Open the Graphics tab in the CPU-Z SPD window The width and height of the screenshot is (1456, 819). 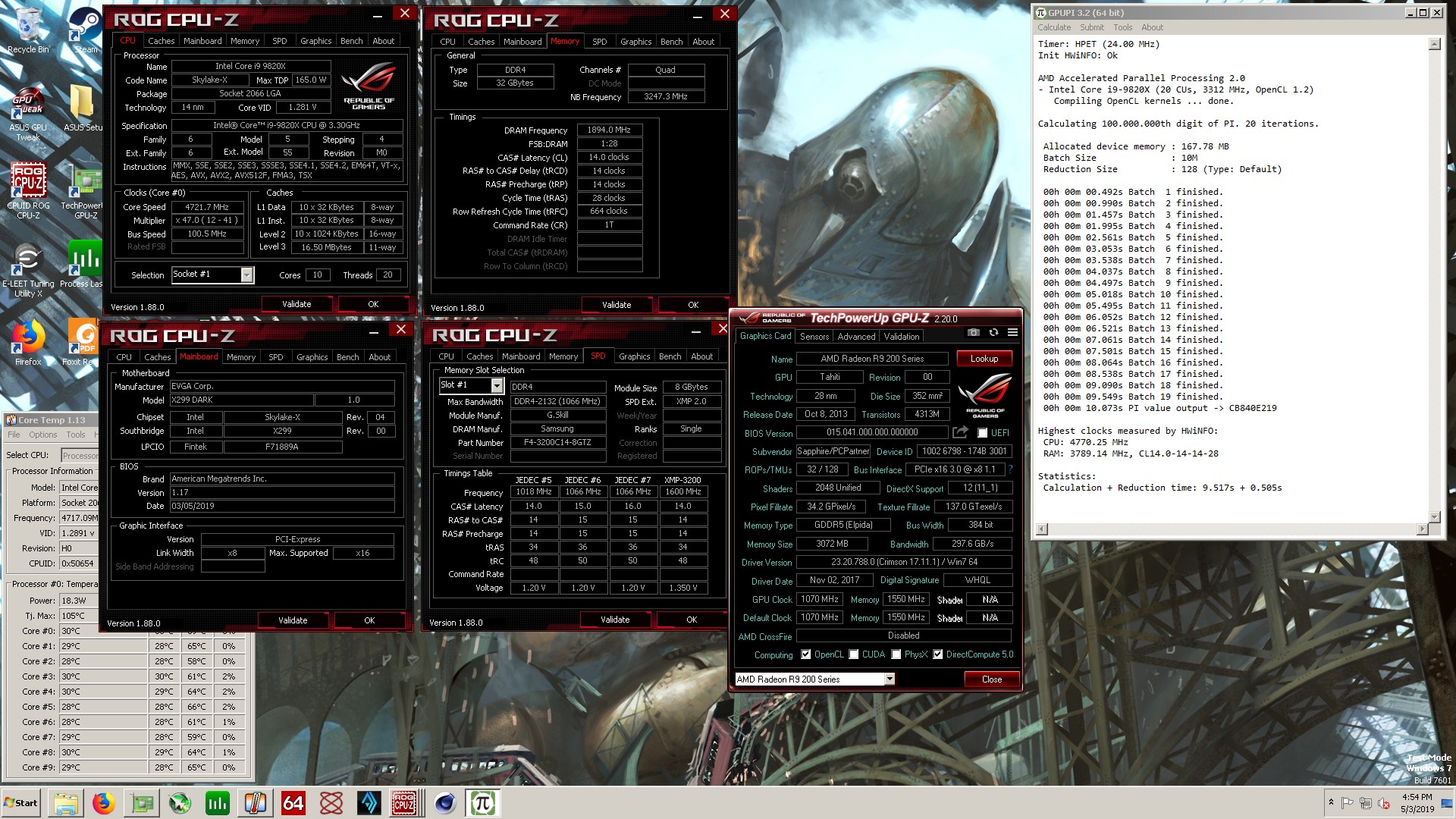click(x=635, y=356)
